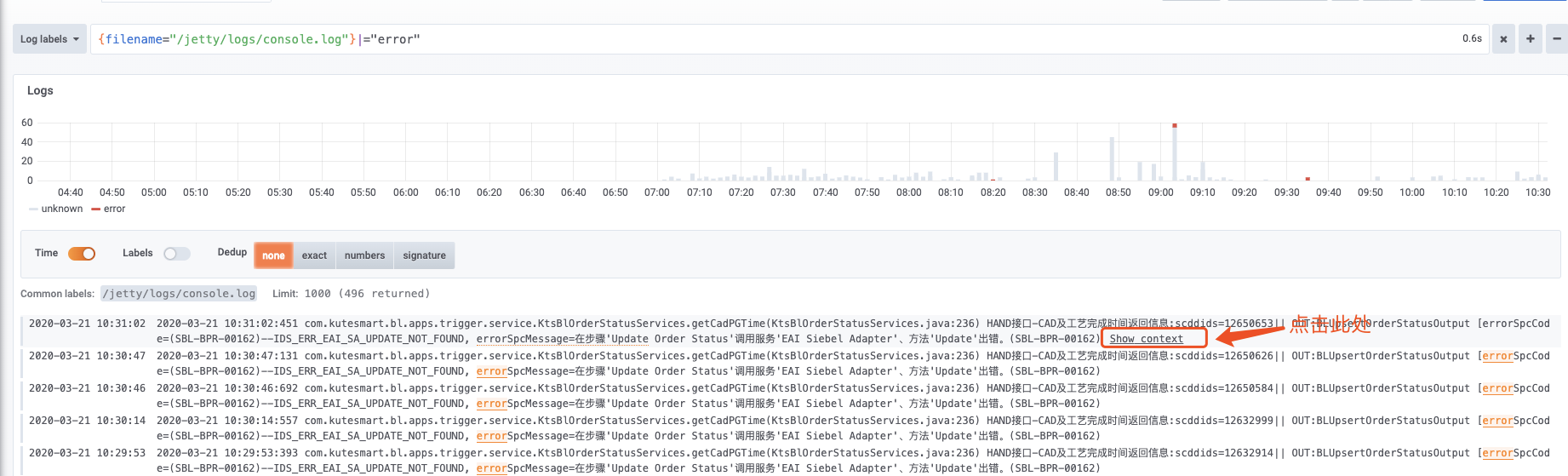
Task: Remove the query row with minus icon
Action: coord(1557,39)
